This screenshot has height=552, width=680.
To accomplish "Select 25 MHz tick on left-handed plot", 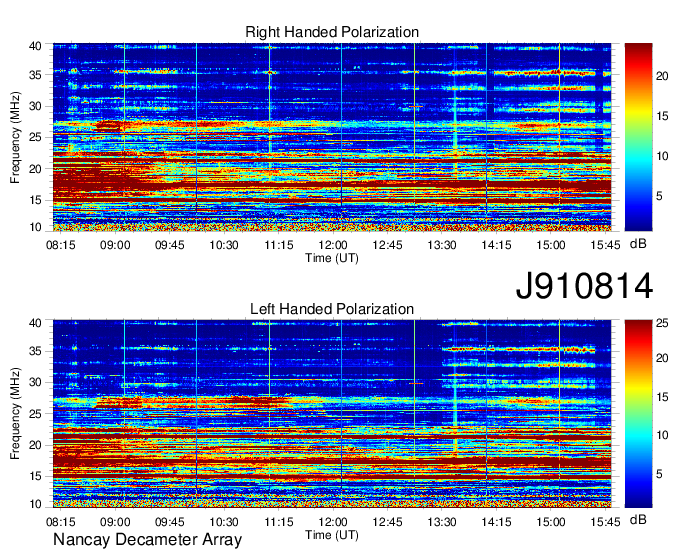I will coord(36,414).
